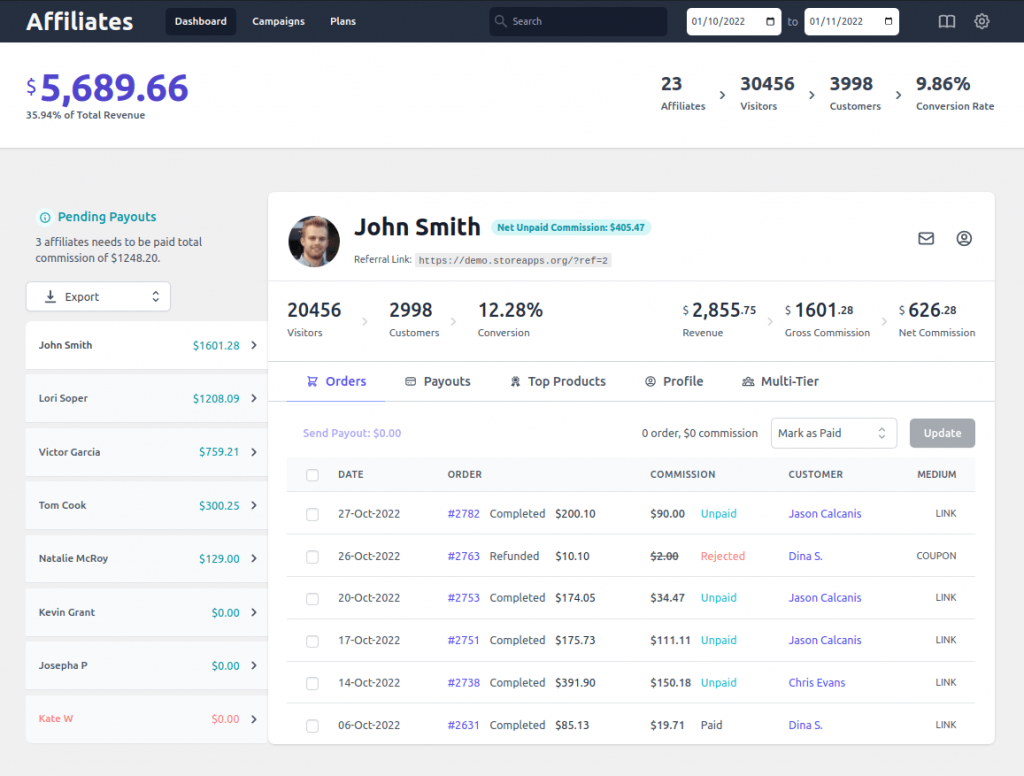Image resolution: width=1024 pixels, height=776 pixels.
Task: Click the download icon inside the Export control
Action: 50,296
